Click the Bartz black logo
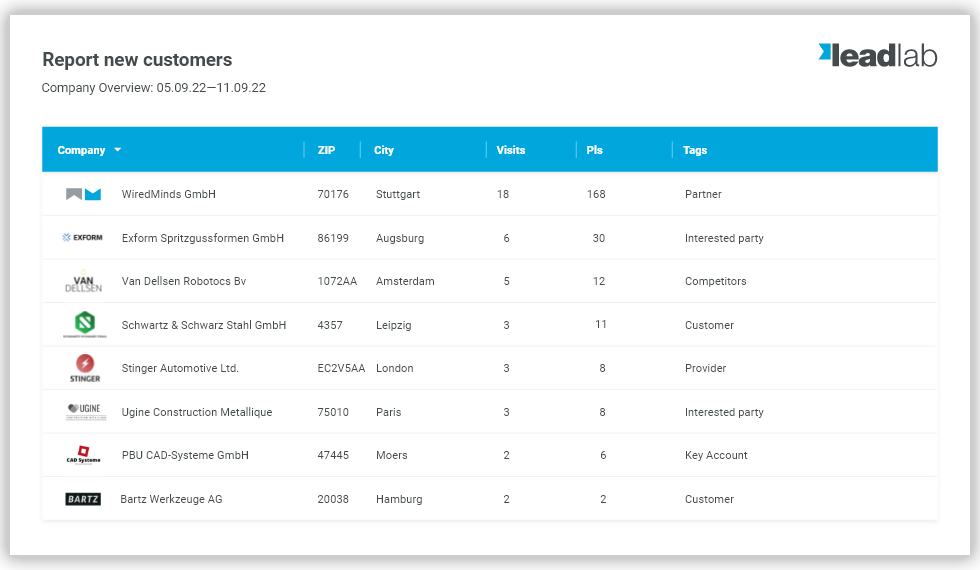Viewport: 980px width, 570px height. tap(83, 499)
